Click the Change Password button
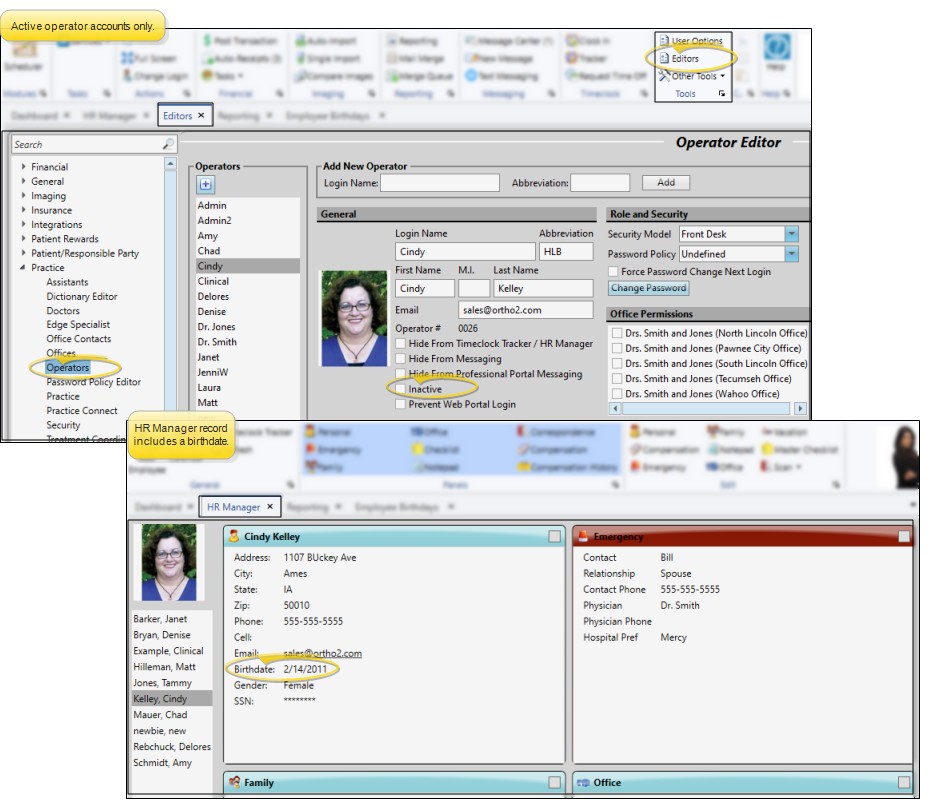Viewport: 930px width, 810px height. pyautogui.click(x=648, y=288)
